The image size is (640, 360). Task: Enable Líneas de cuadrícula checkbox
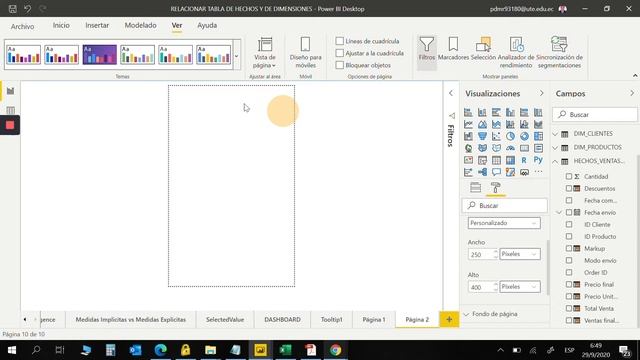[340, 41]
